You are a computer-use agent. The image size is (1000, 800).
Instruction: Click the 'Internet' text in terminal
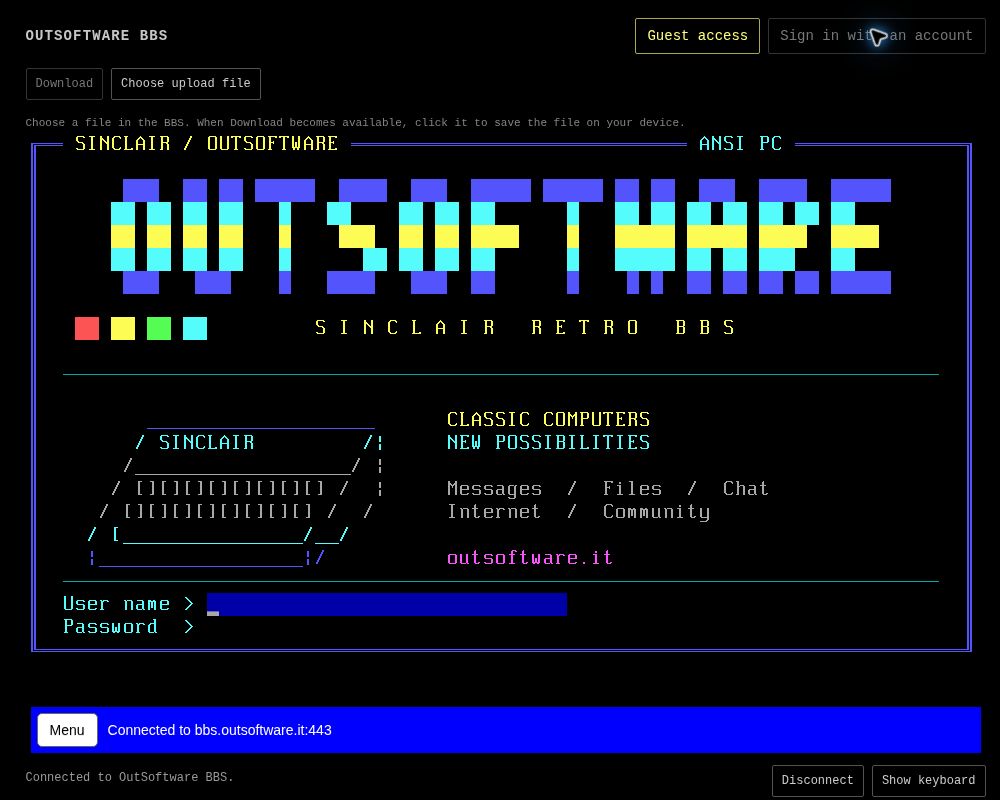[x=494, y=512]
